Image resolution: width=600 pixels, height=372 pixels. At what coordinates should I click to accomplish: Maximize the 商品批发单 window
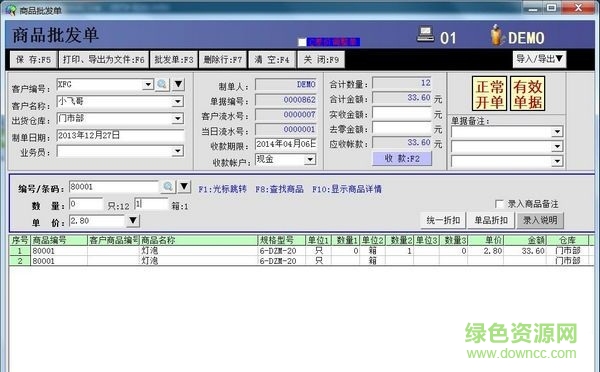click(x=552, y=7)
